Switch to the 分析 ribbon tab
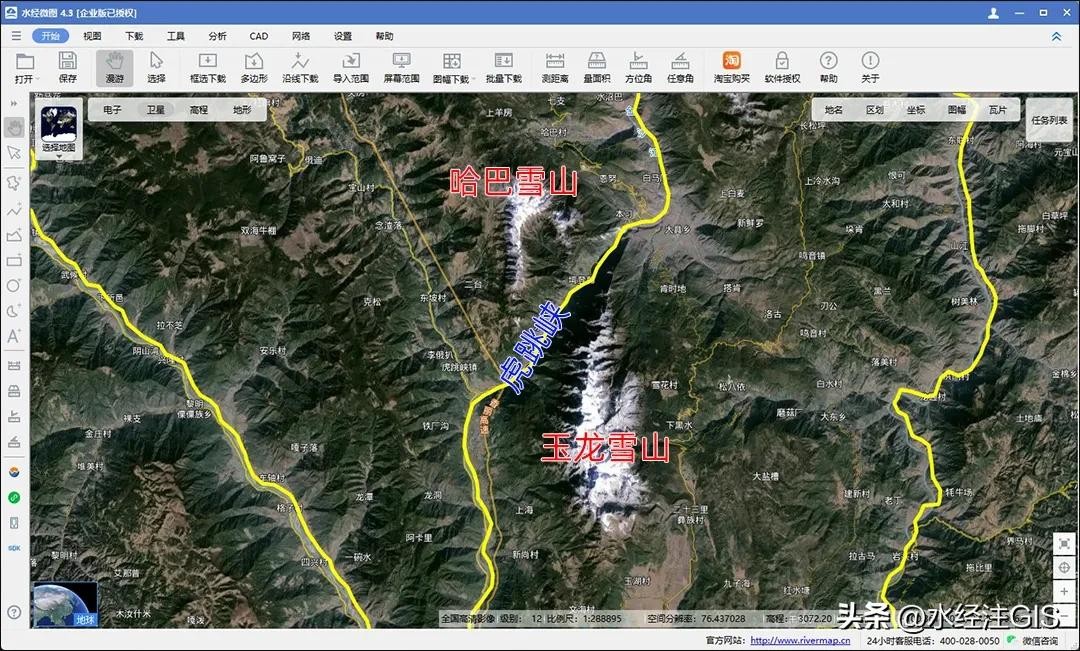1080x651 pixels. 217,36
